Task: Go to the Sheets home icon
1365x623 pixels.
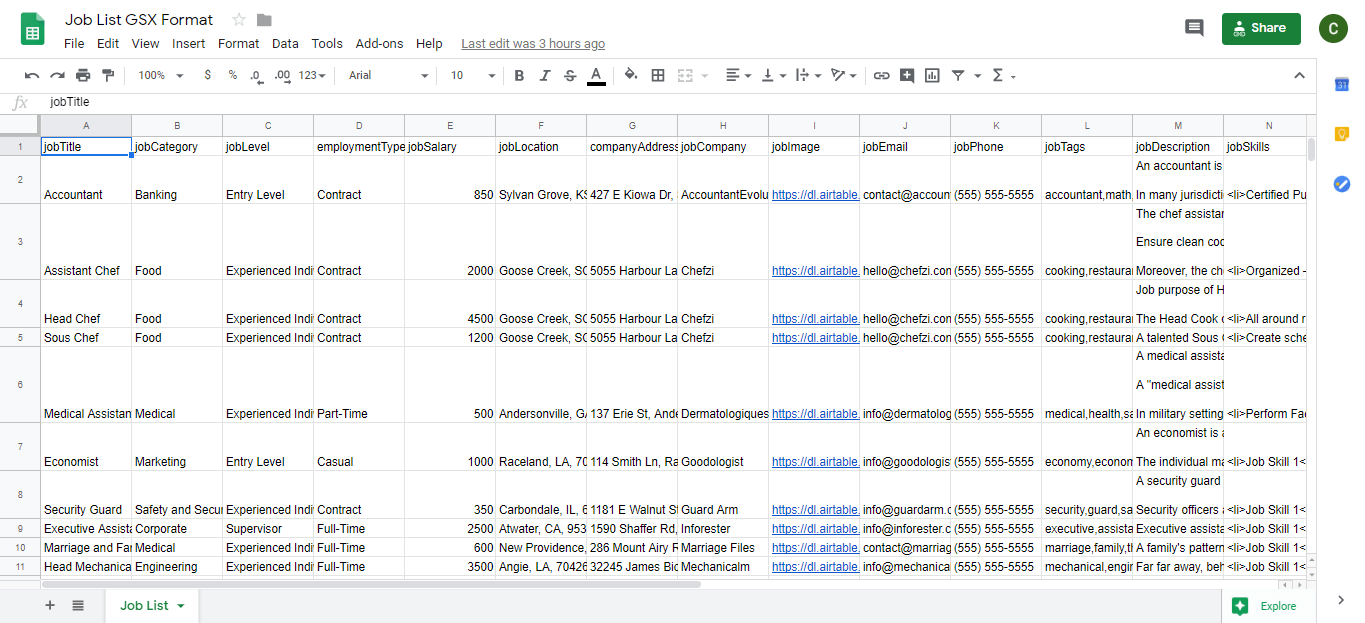Action: [x=33, y=29]
